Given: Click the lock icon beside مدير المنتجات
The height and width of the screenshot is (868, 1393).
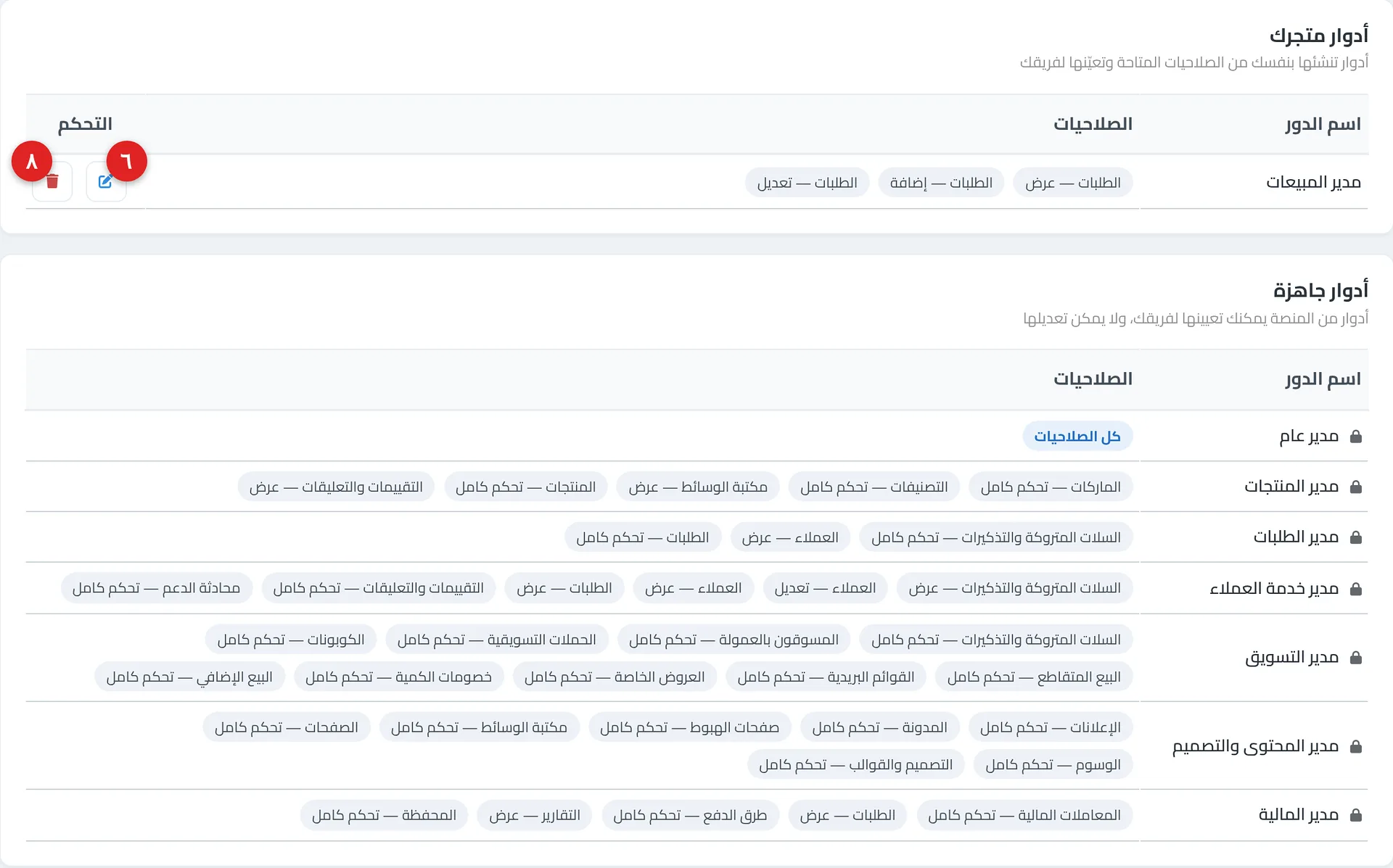Looking at the screenshot, I should click(x=1355, y=487).
